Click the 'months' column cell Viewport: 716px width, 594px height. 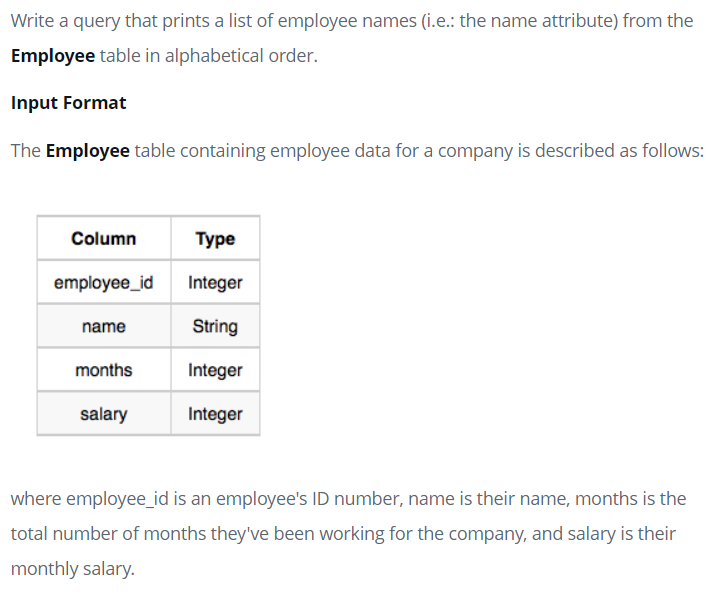(104, 370)
